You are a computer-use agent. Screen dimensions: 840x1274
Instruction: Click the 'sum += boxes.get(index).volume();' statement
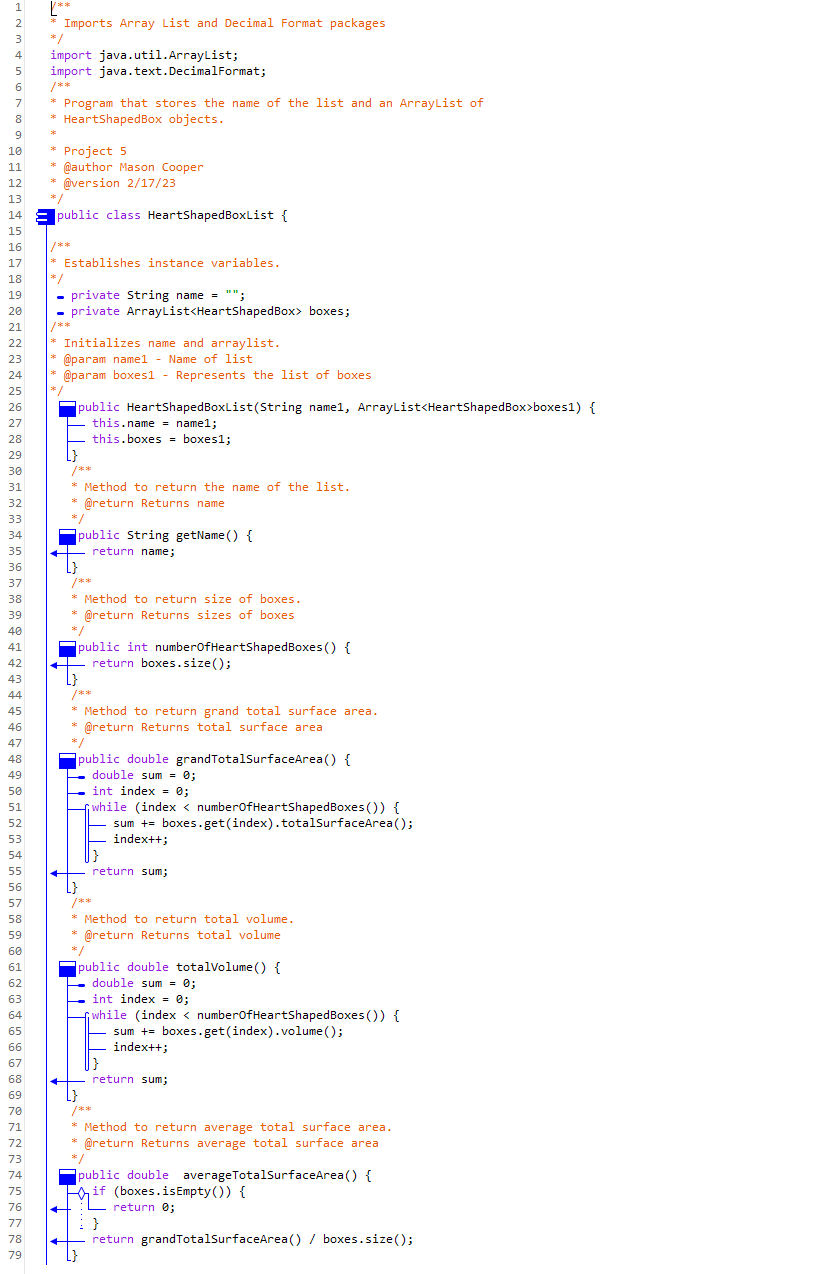[x=228, y=1031]
